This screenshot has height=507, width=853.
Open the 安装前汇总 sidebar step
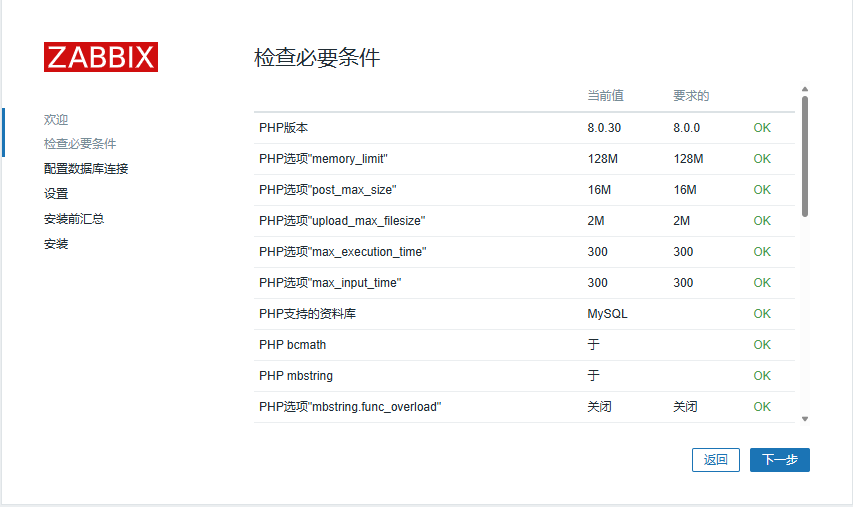click(74, 219)
